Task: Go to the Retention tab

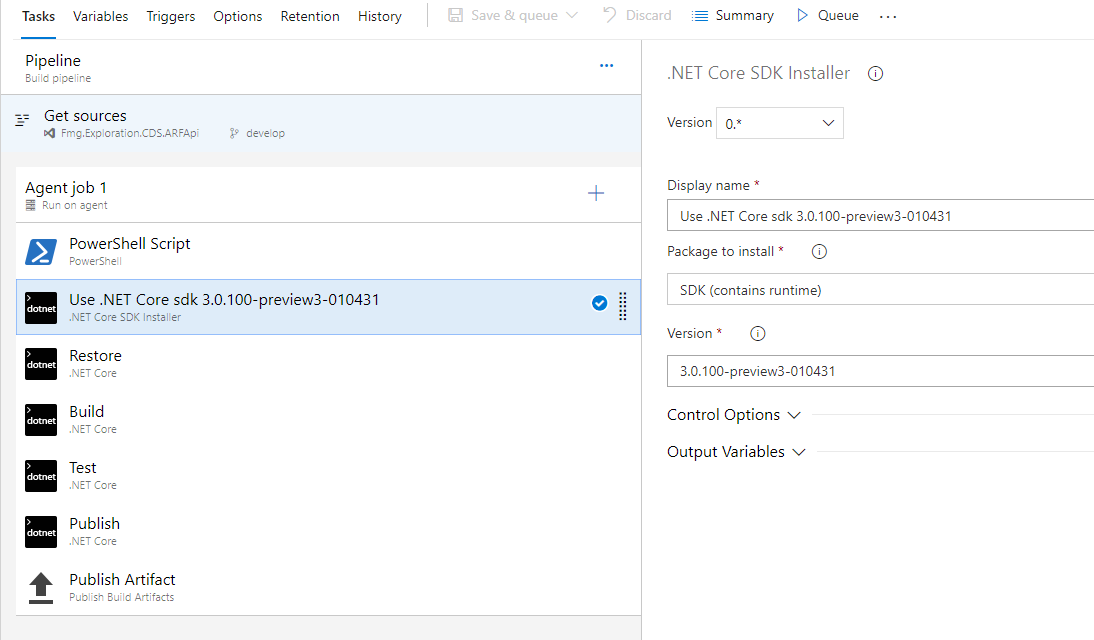Action: (310, 16)
